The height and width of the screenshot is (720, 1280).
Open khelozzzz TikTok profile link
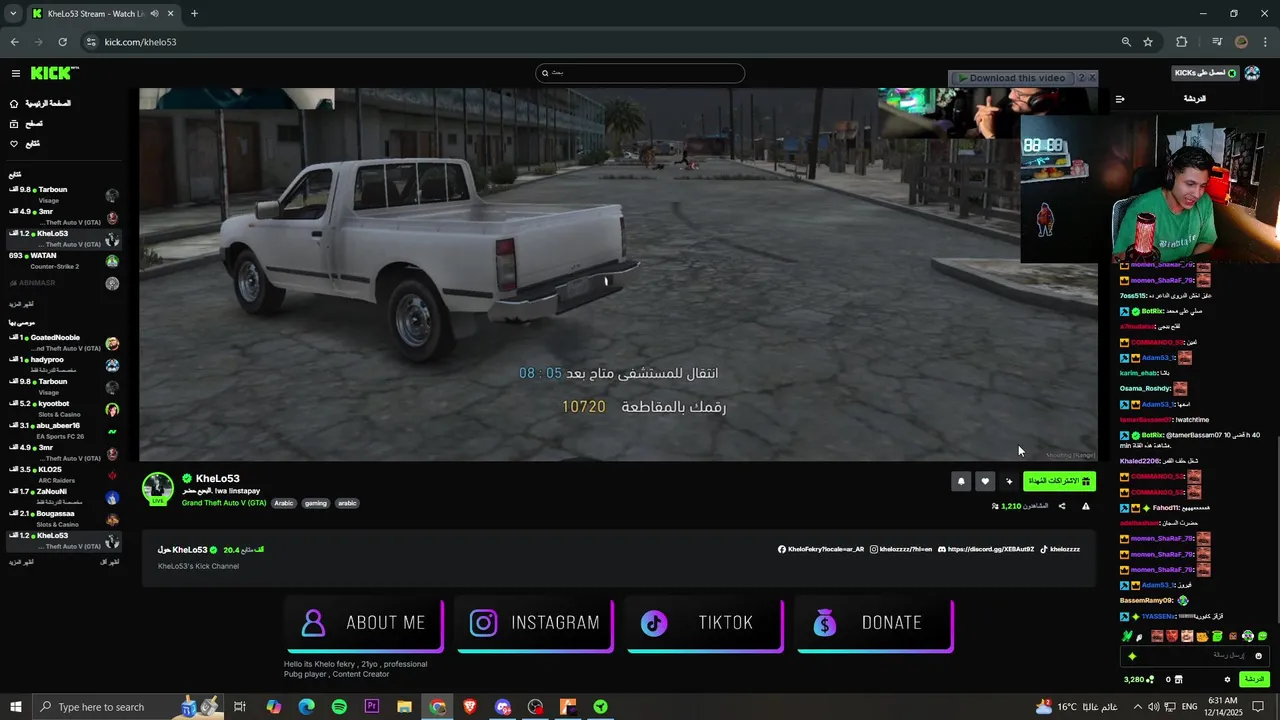(x=1060, y=549)
